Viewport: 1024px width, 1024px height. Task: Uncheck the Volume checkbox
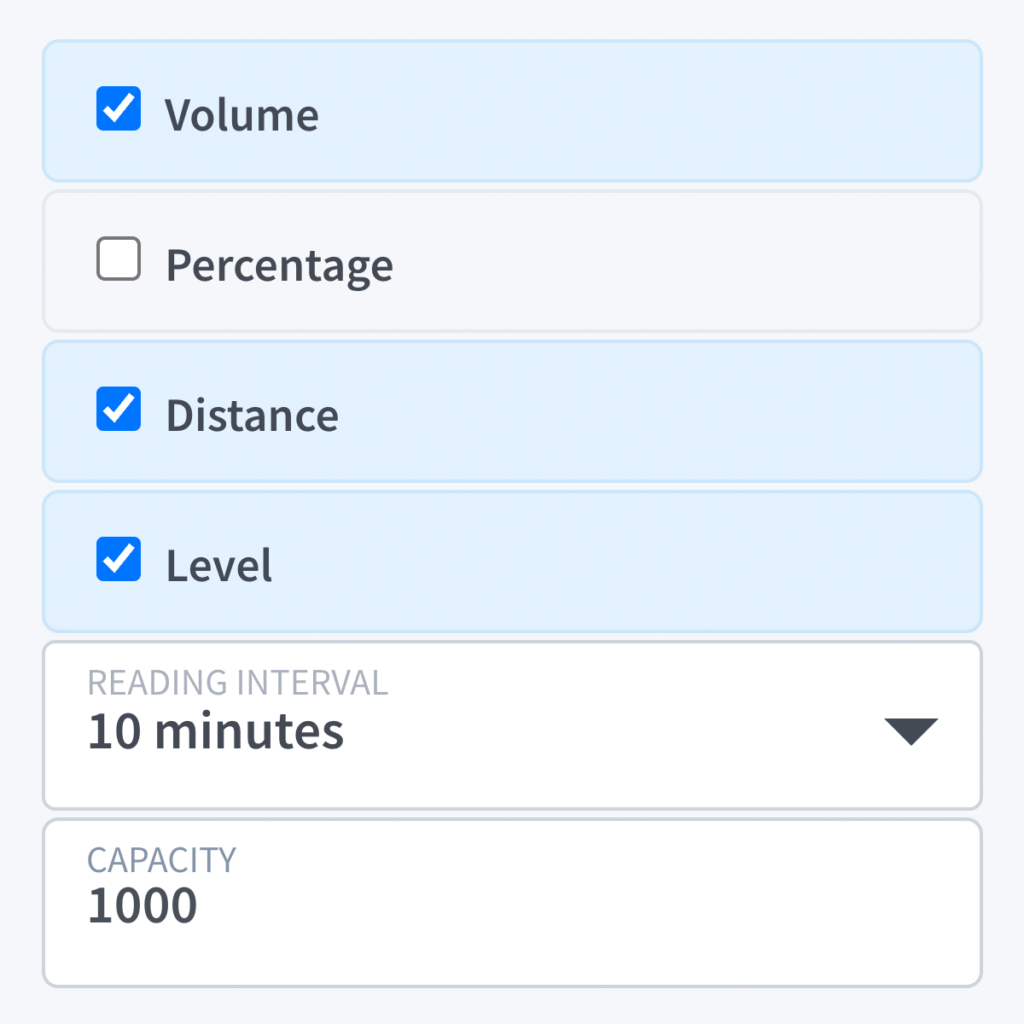pyautogui.click(x=118, y=109)
